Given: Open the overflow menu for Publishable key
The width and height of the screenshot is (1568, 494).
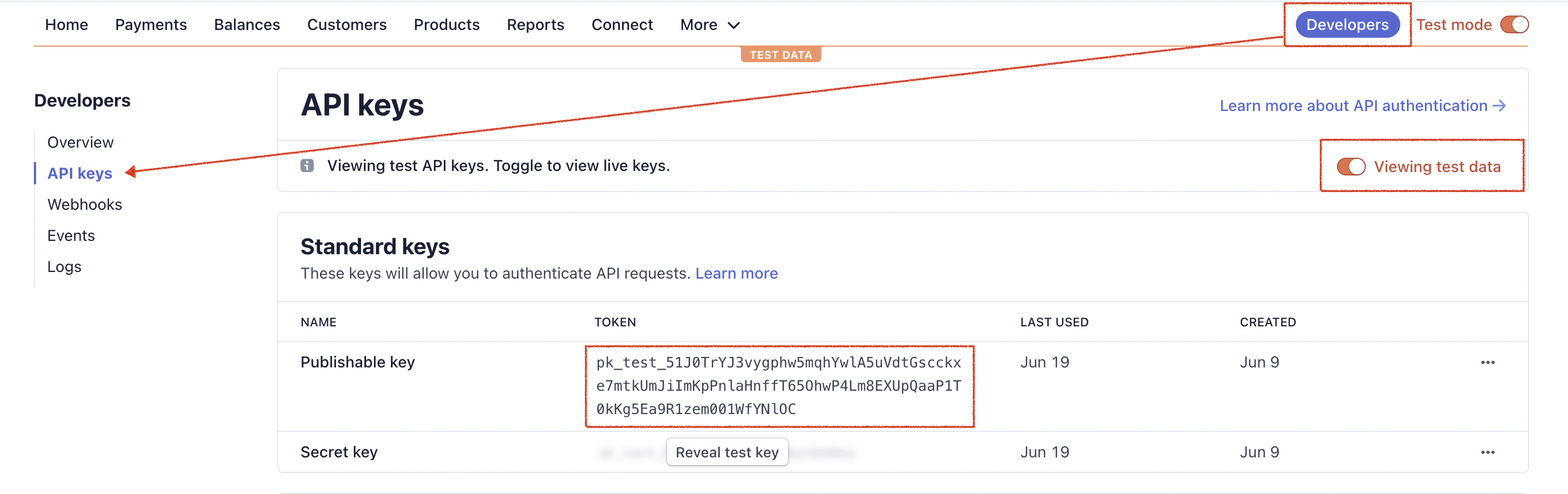Looking at the screenshot, I should (x=1488, y=361).
